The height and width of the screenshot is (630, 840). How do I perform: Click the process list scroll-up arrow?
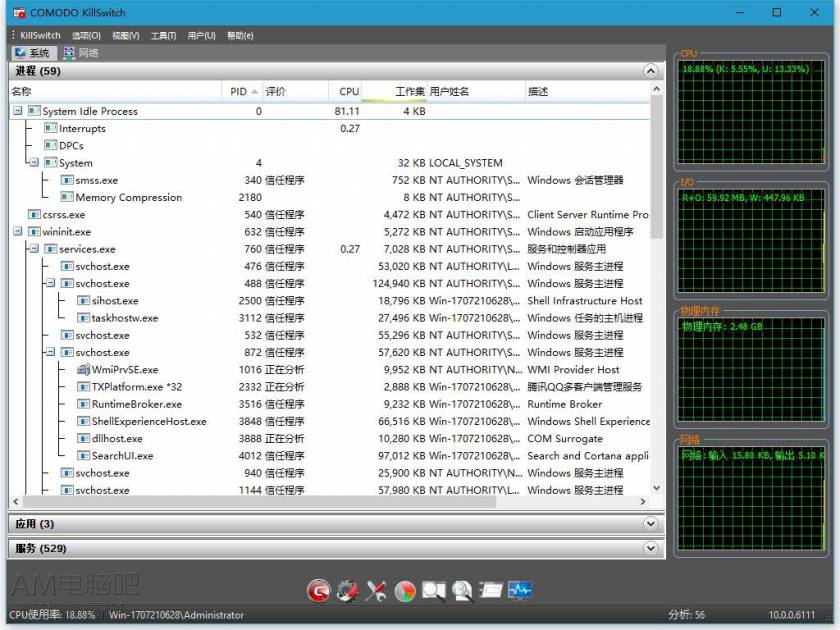pos(657,89)
